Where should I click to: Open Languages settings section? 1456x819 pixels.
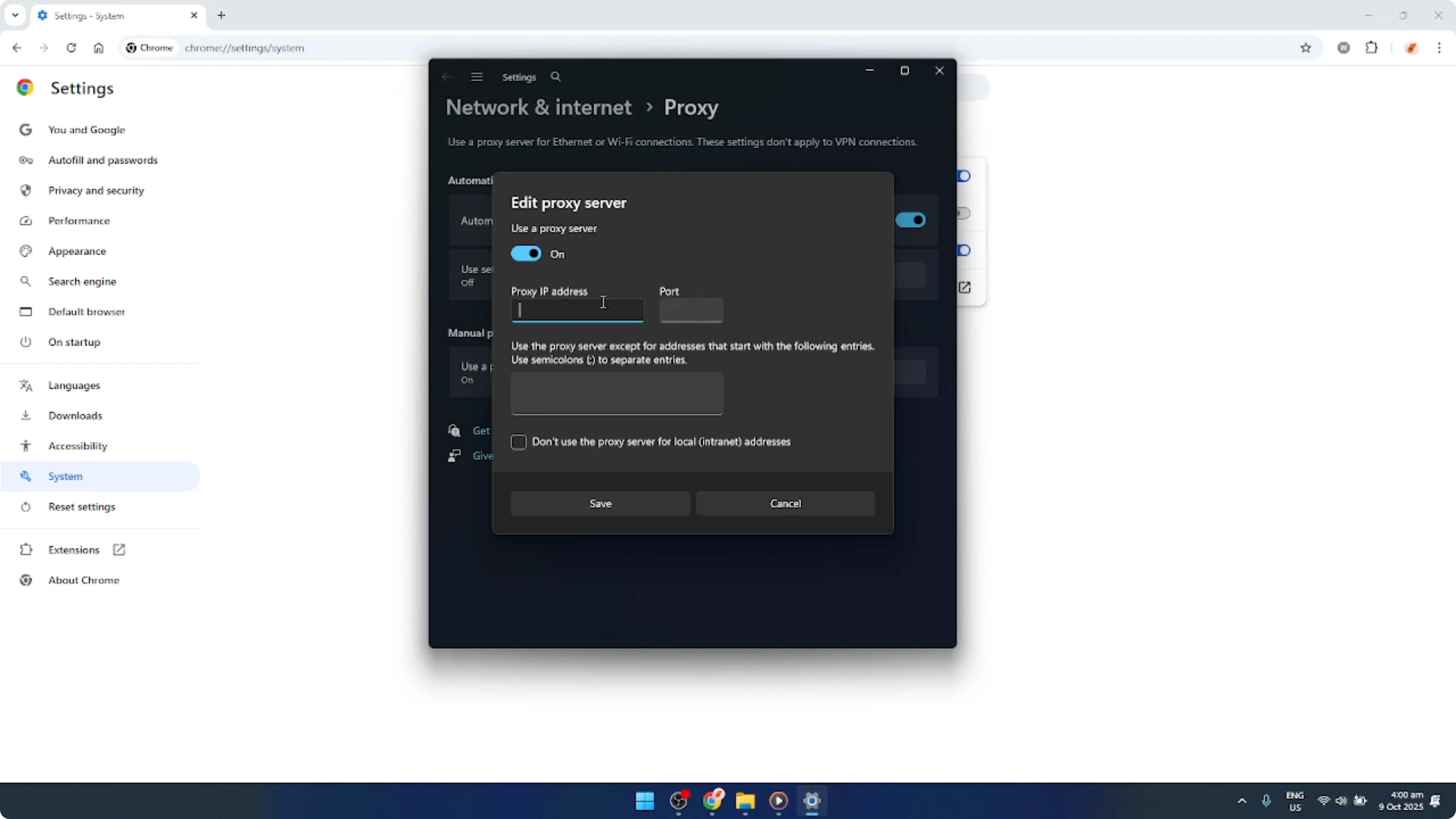(74, 385)
